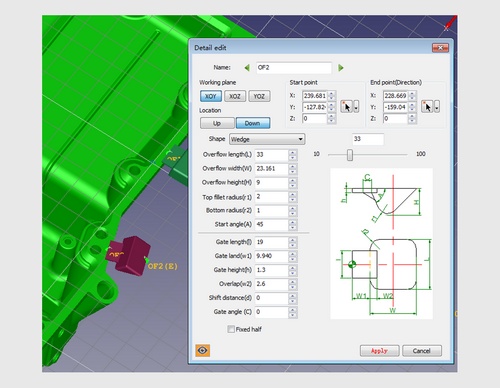Click the Gate height(h) spinner arrows
This screenshot has height=388, width=500.
click(x=293, y=270)
